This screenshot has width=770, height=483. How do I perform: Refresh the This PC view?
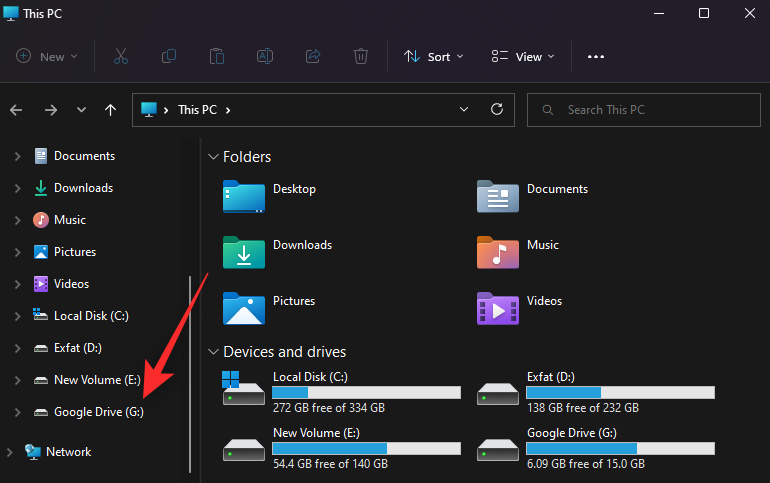pyautogui.click(x=497, y=109)
